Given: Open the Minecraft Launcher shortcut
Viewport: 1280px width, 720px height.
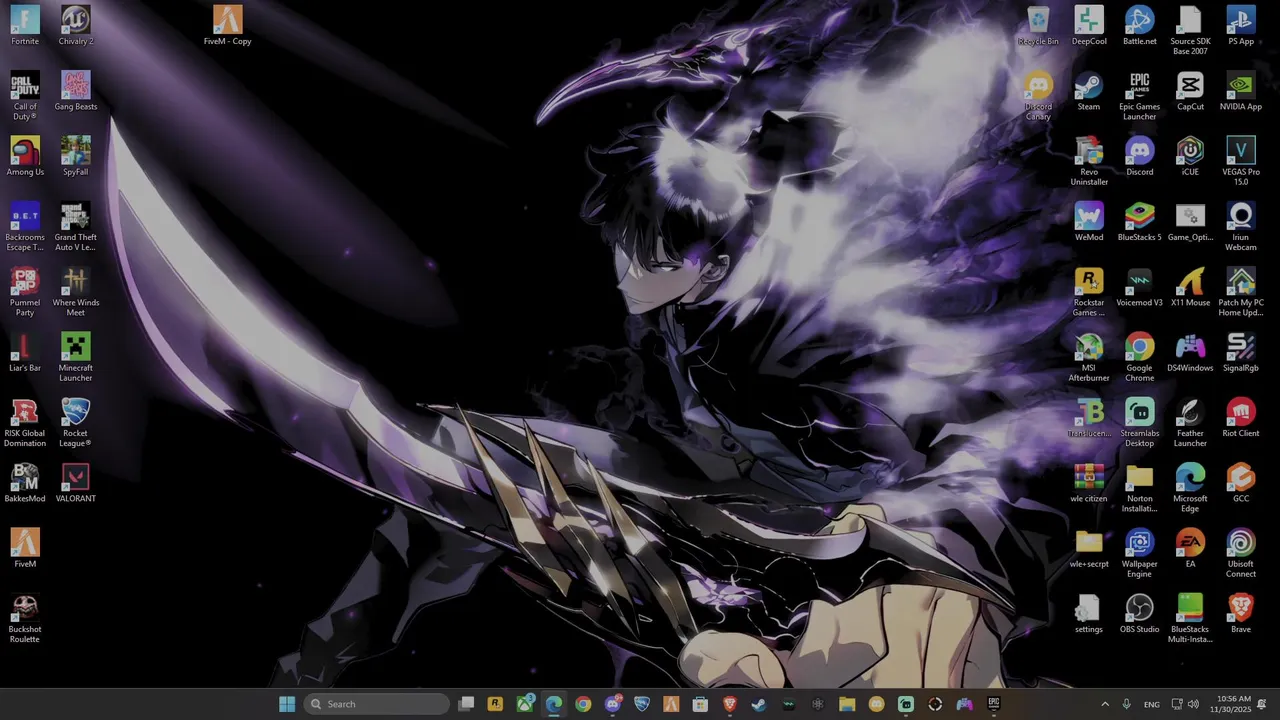Looking at the screenshot, I should [x=76, y=357].
